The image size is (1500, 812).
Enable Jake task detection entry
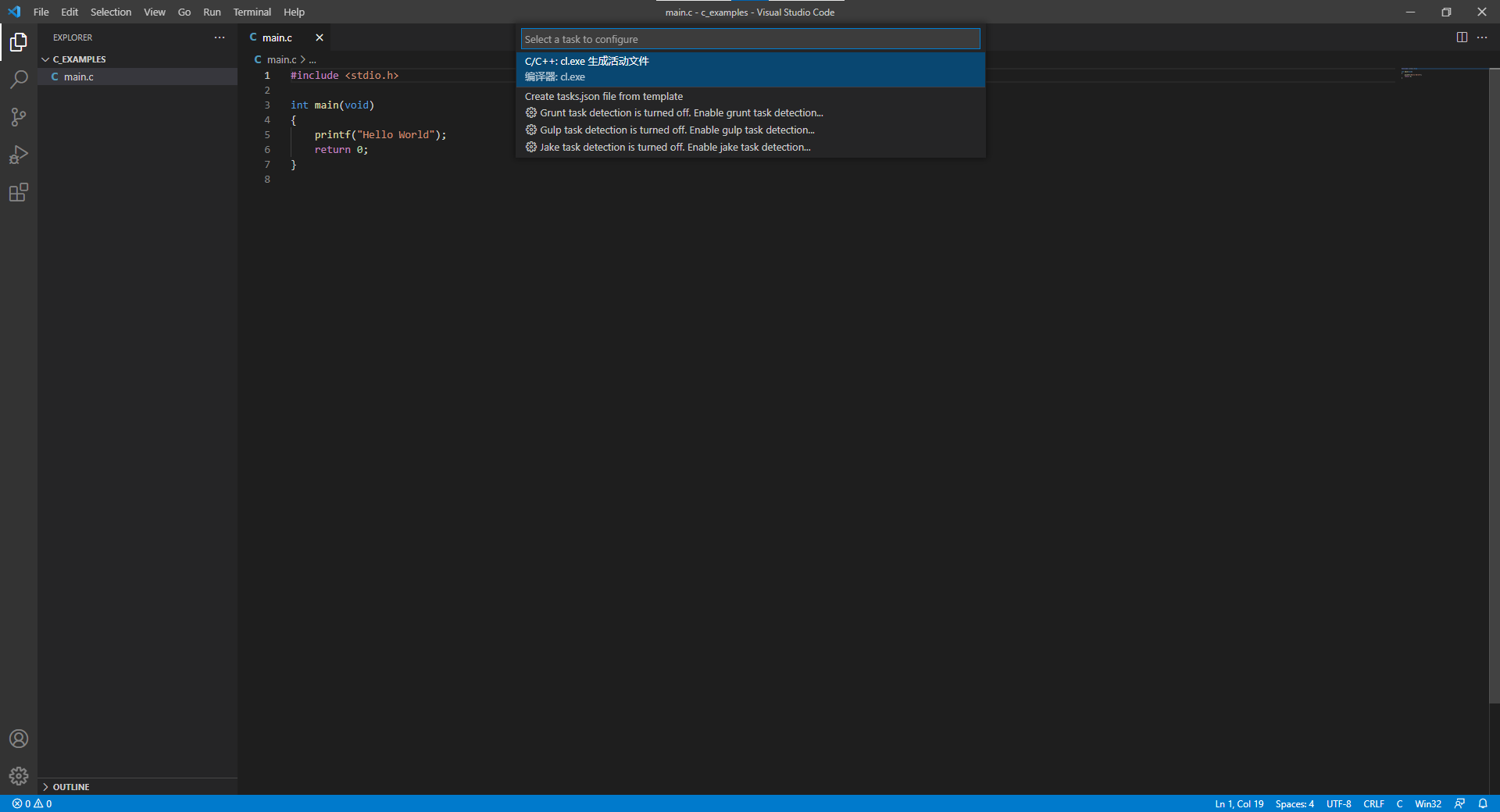pyautogui.click(x=750, y=147)
